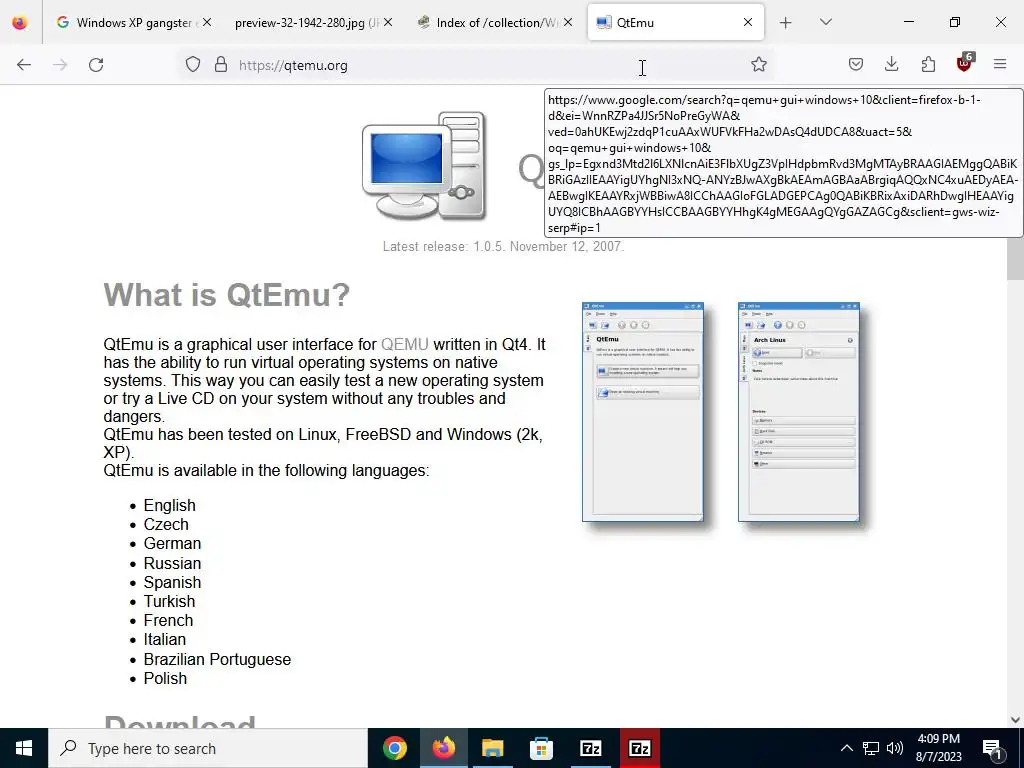Open the uBlock Origin extension
The width and height of the screenshot is (1024, 768).
point(965,63)
